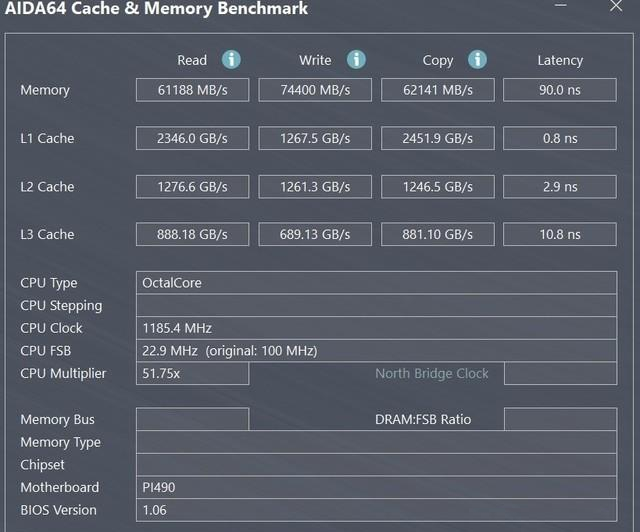Click the info icon next to Copy

coord(477,60)
